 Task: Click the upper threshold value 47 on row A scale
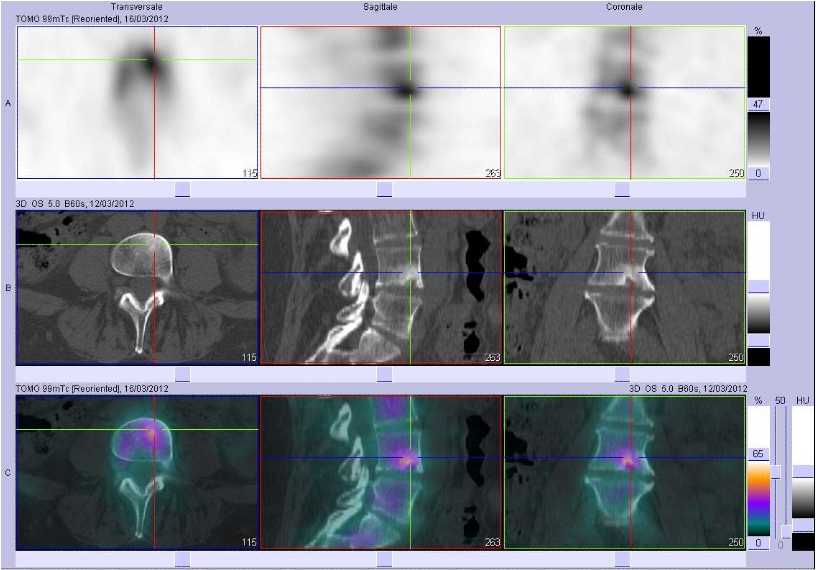(x=758, y=104)
